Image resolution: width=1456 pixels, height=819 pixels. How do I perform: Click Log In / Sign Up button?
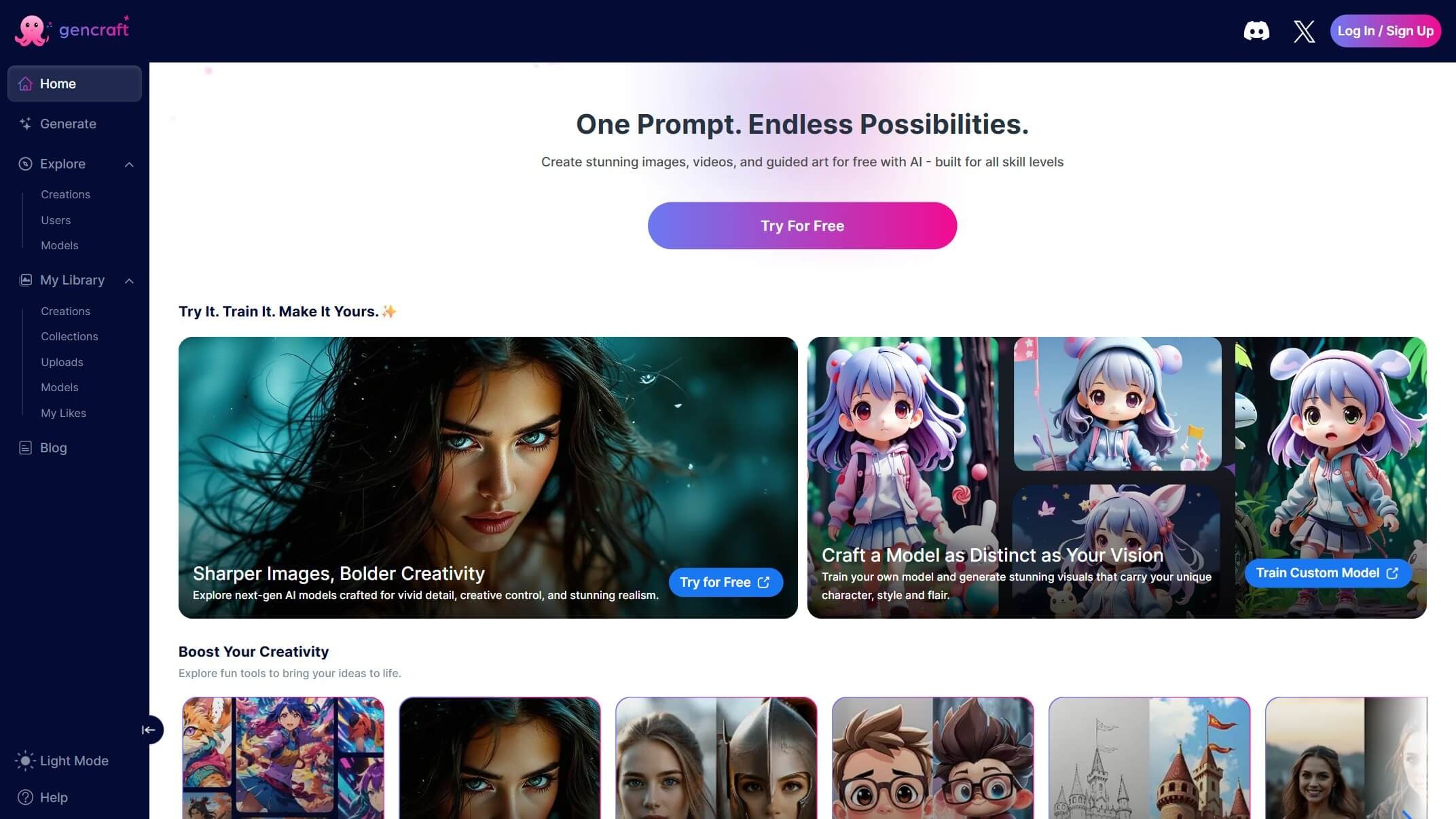[x=1385, y=31]
